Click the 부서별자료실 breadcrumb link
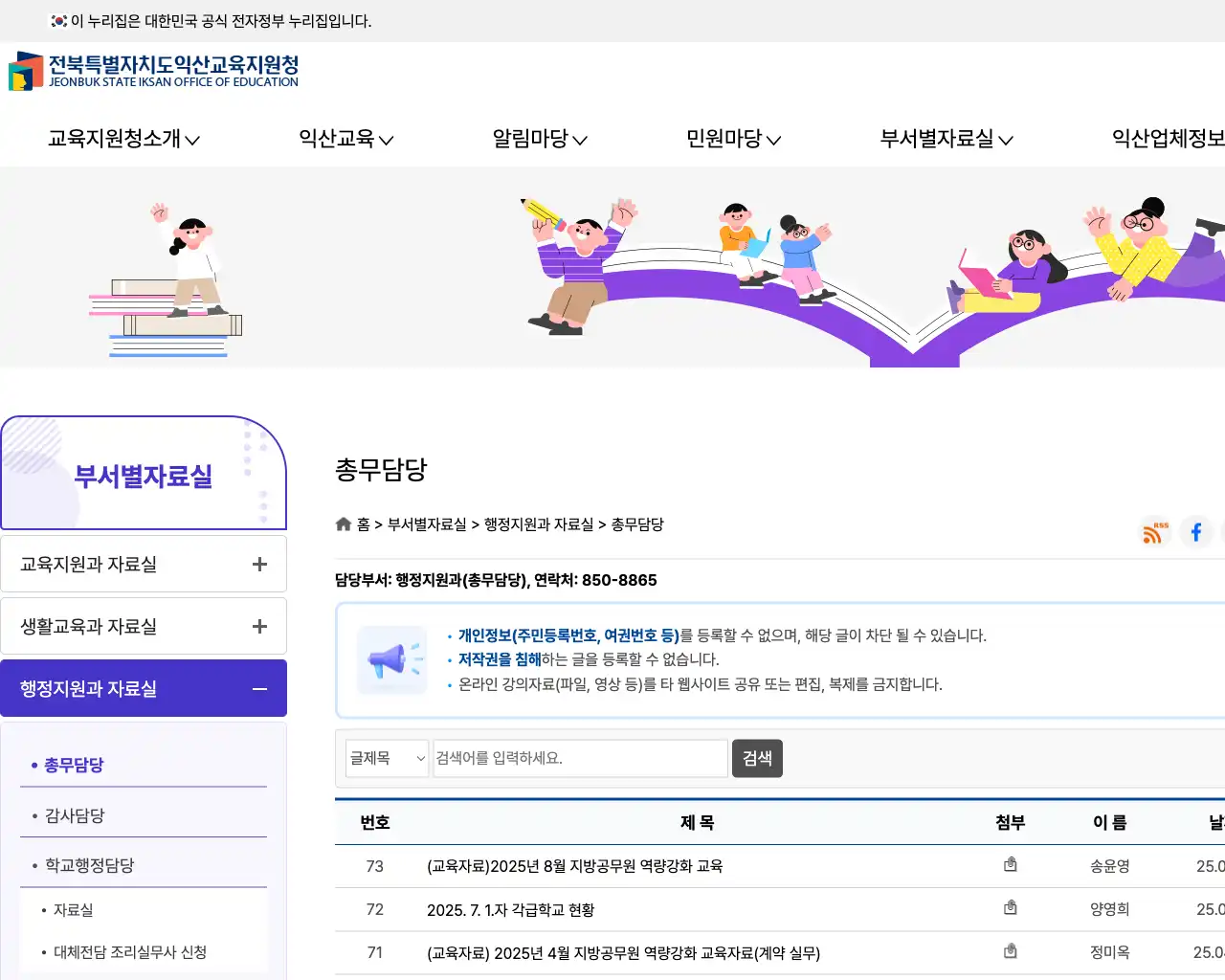Image resolution: width=1225 pixels, height=980 pixels. [428, 523]
